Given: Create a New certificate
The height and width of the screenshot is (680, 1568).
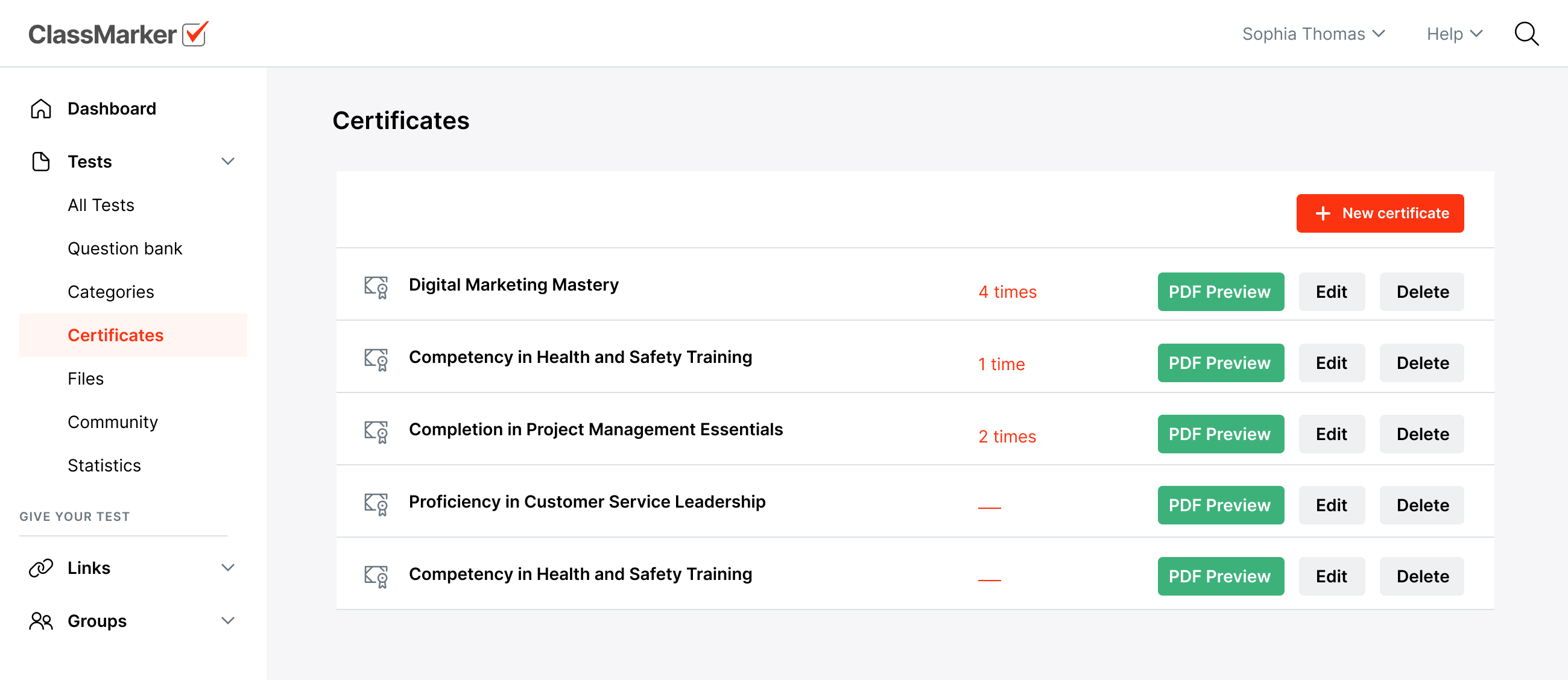Looking at the screenshot, I should (x=1379, y=213).
